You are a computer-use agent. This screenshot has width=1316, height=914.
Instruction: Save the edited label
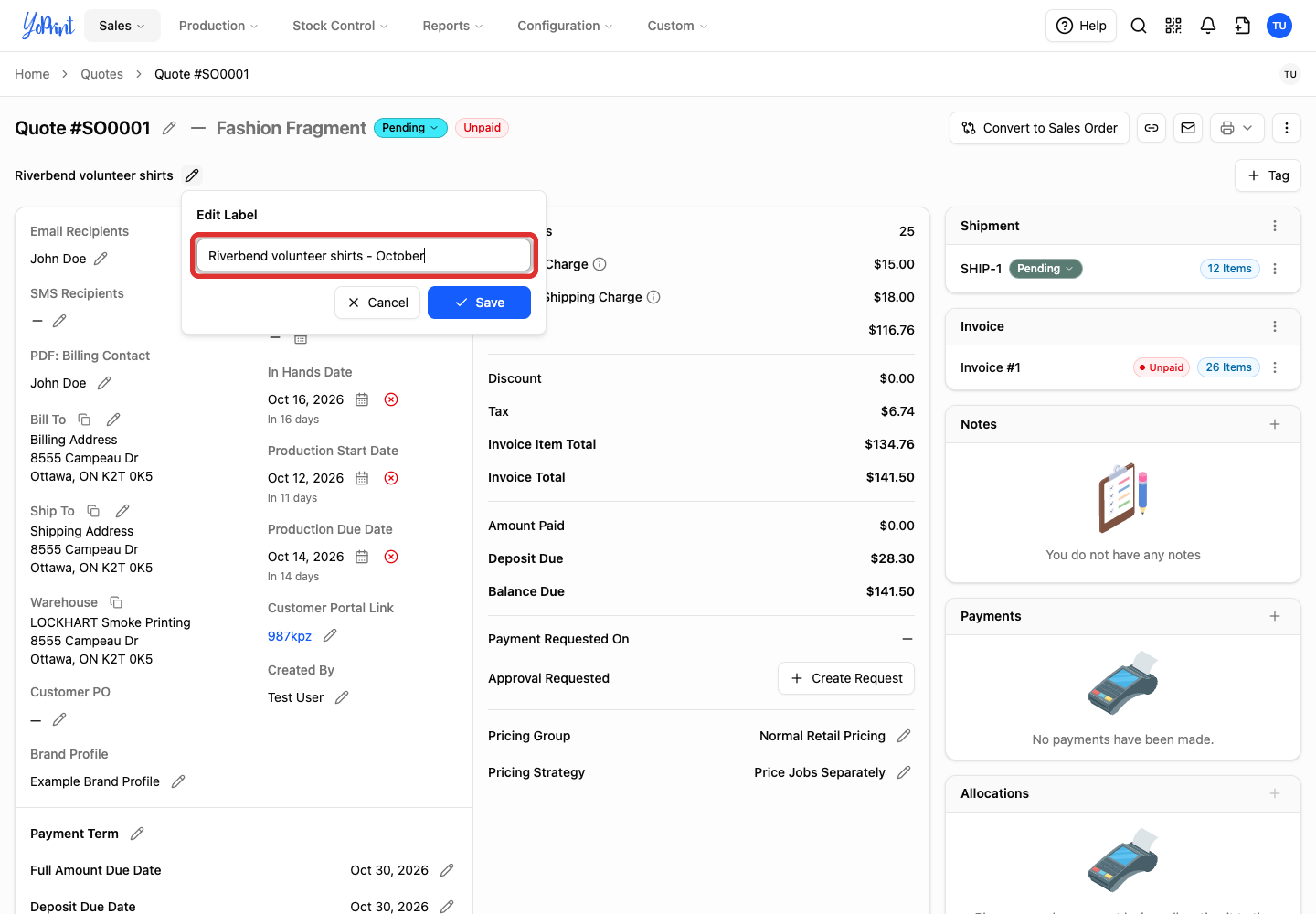[x=479, y=303]
